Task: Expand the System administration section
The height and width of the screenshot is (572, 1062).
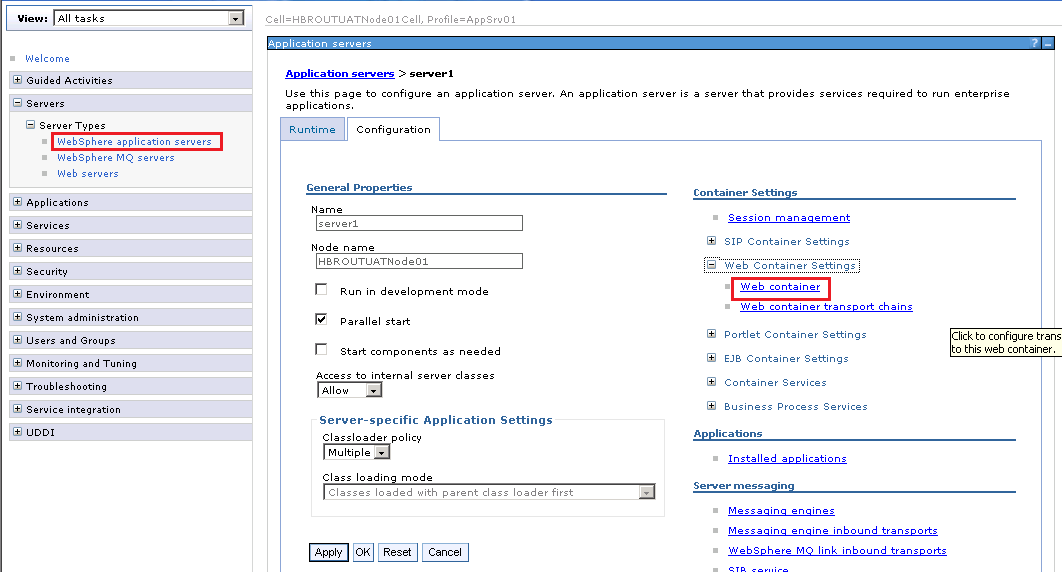Action: point(18,317)
